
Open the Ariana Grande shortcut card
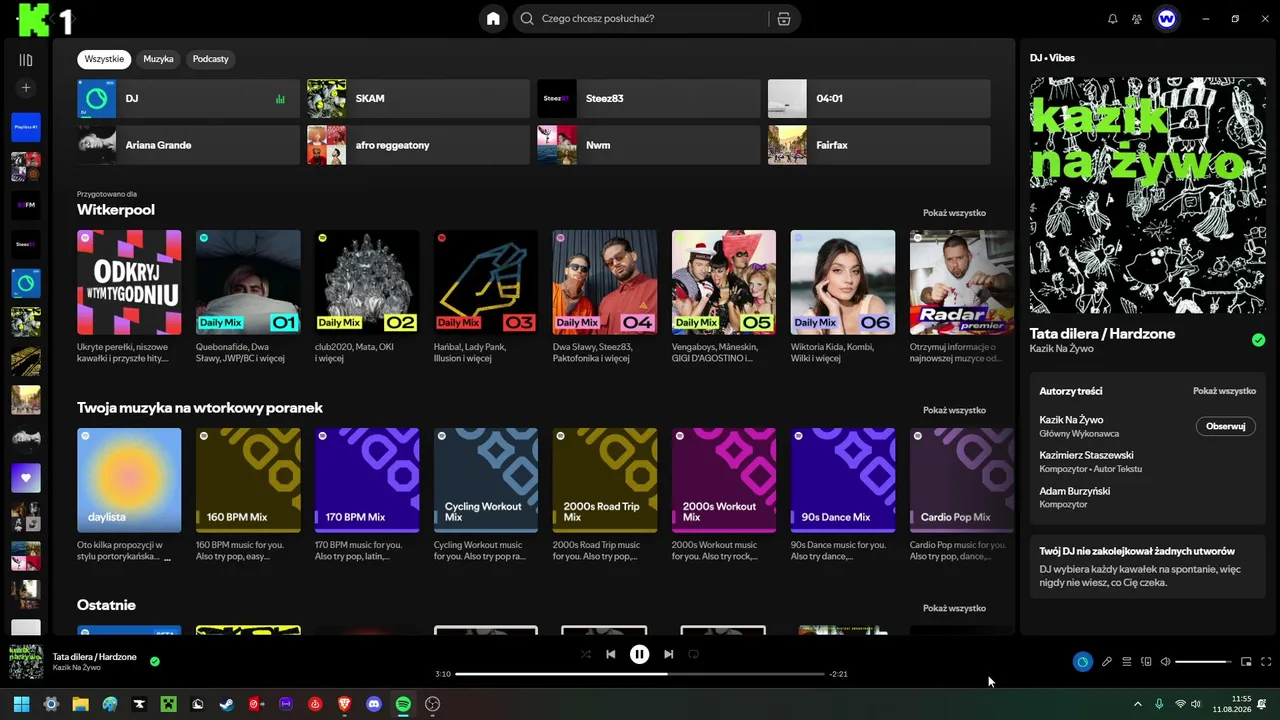pyautogui.click(x=188, y=145)
